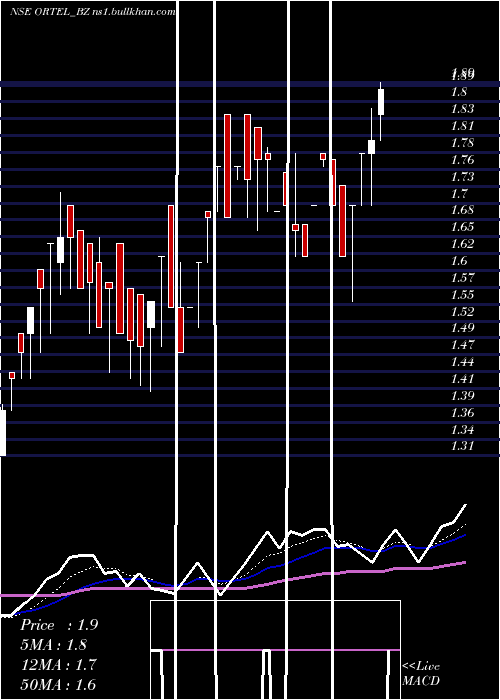This screenshot has width=500, height=700.
Task: Click the 1.73 price axis label
Action: click(462, 177)
